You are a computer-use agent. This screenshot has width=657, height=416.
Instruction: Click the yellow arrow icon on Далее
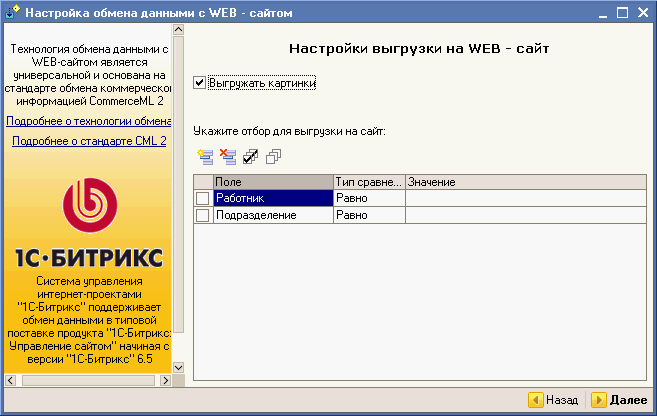[x=598, y=400]
